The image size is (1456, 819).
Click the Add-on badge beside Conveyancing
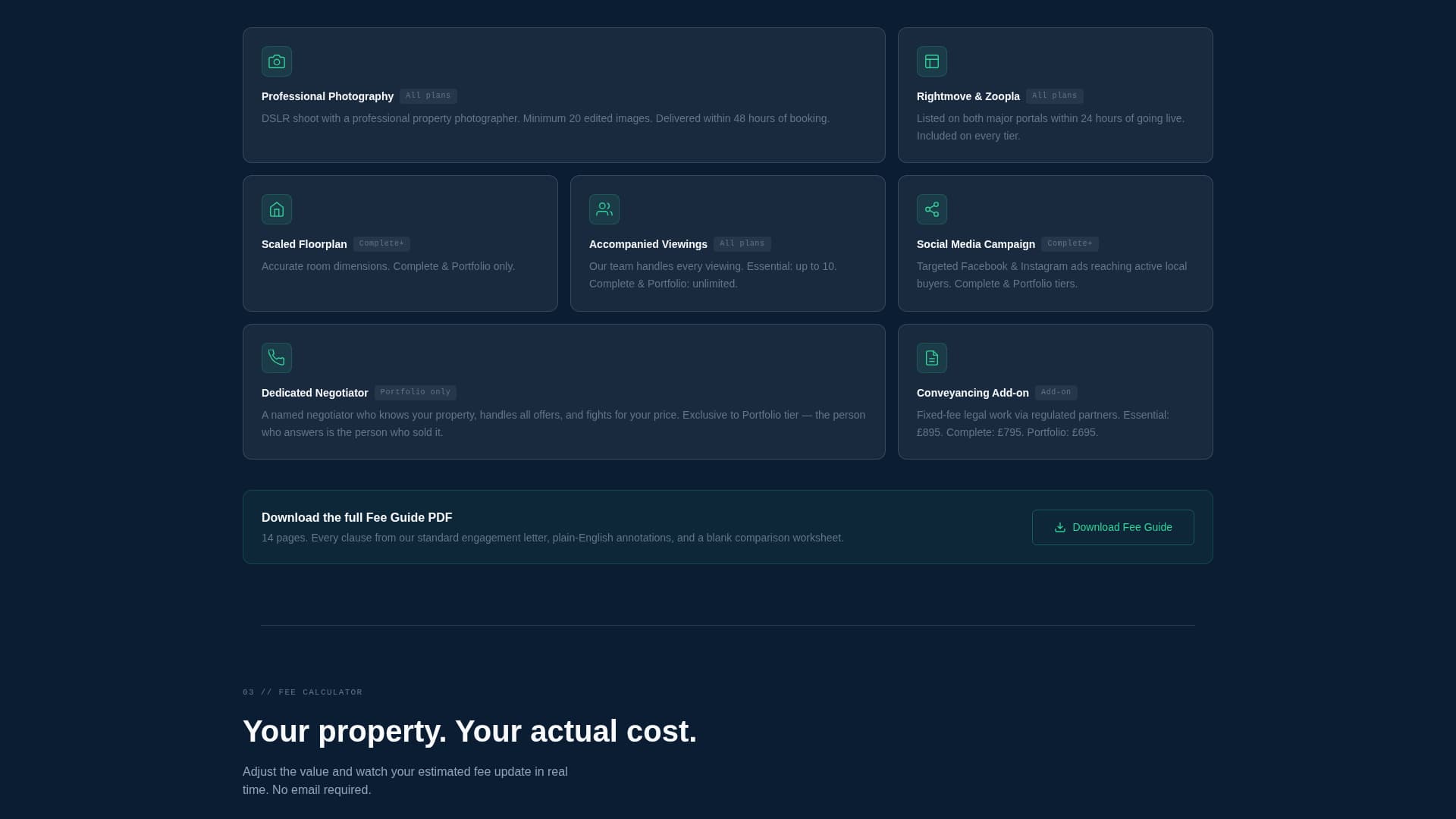pyautogui.click(x=1056, y=392)
